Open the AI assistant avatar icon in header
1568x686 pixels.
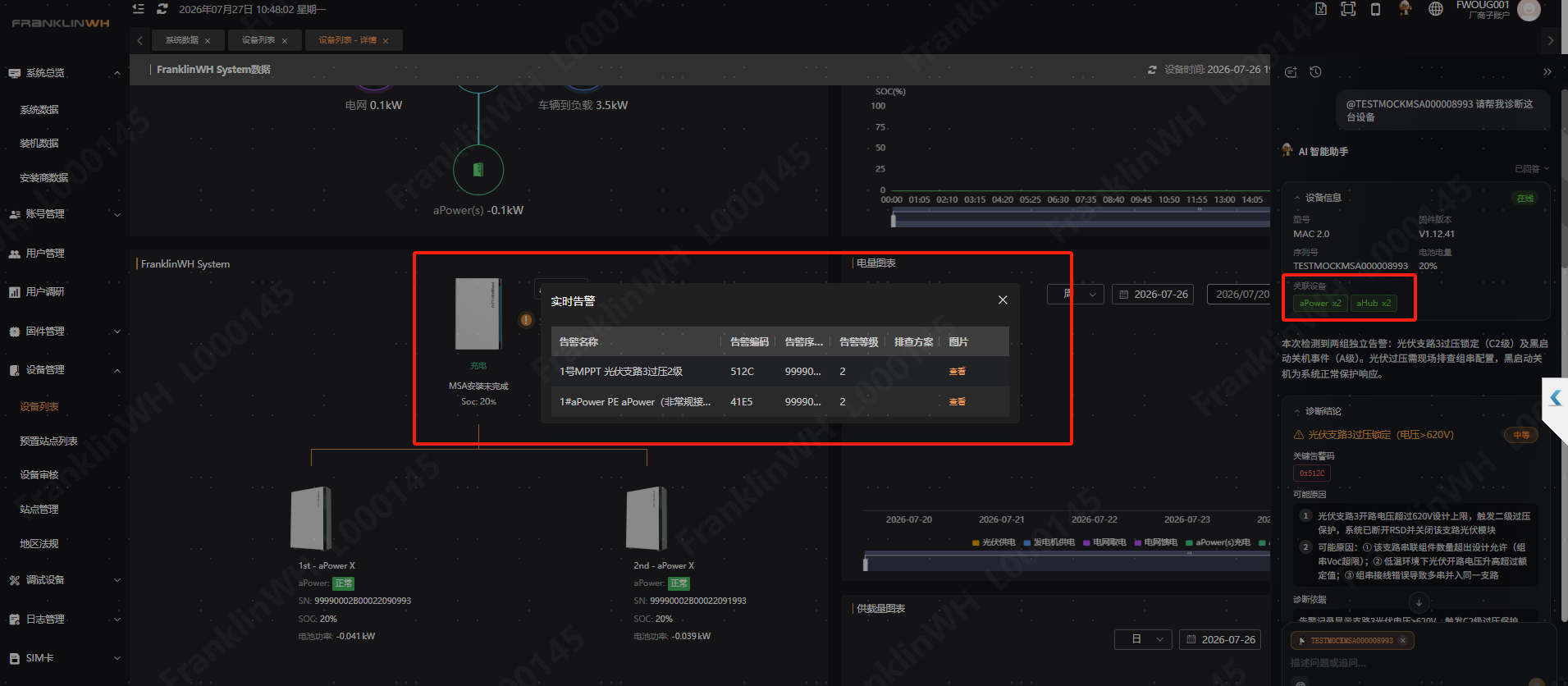click(1406, 9)
